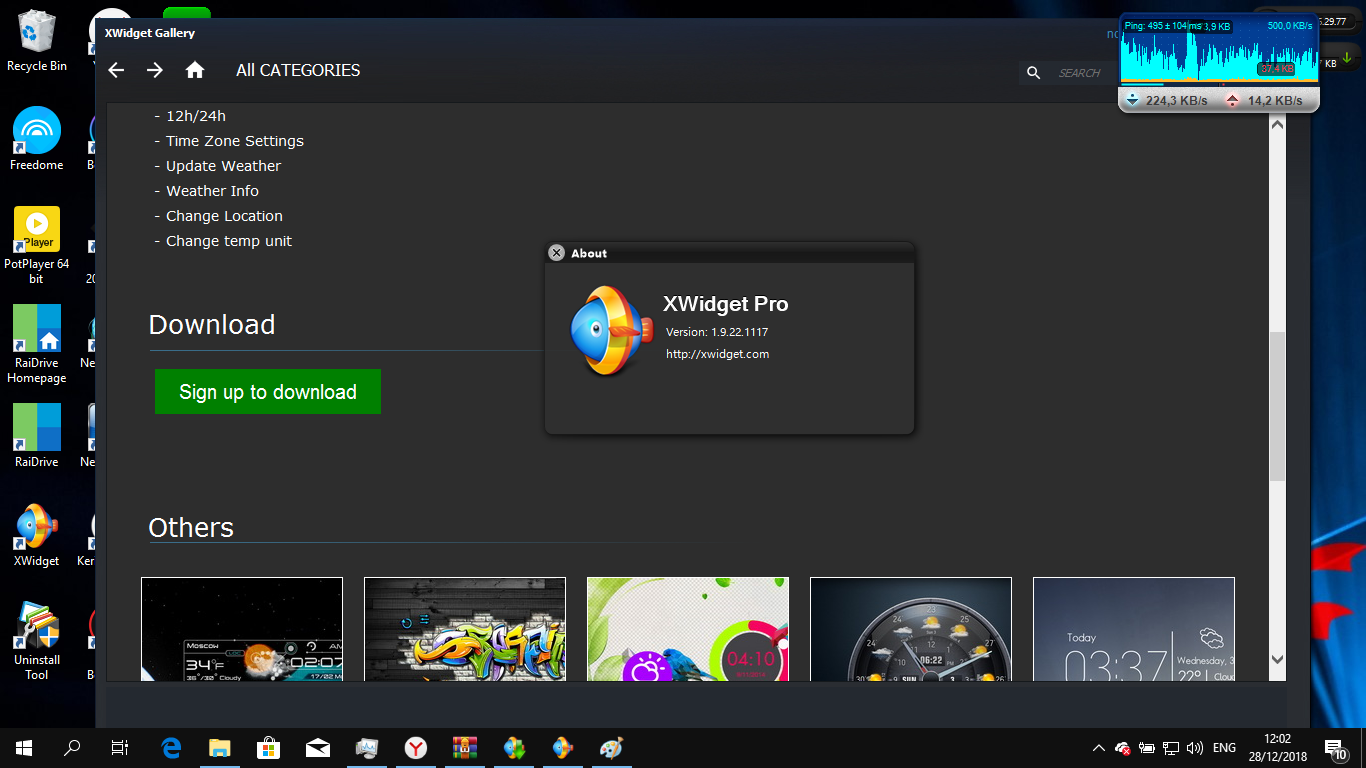Switch ENG input language
Viewport: 1366px width, 768px height.
tap(1224, 748)
